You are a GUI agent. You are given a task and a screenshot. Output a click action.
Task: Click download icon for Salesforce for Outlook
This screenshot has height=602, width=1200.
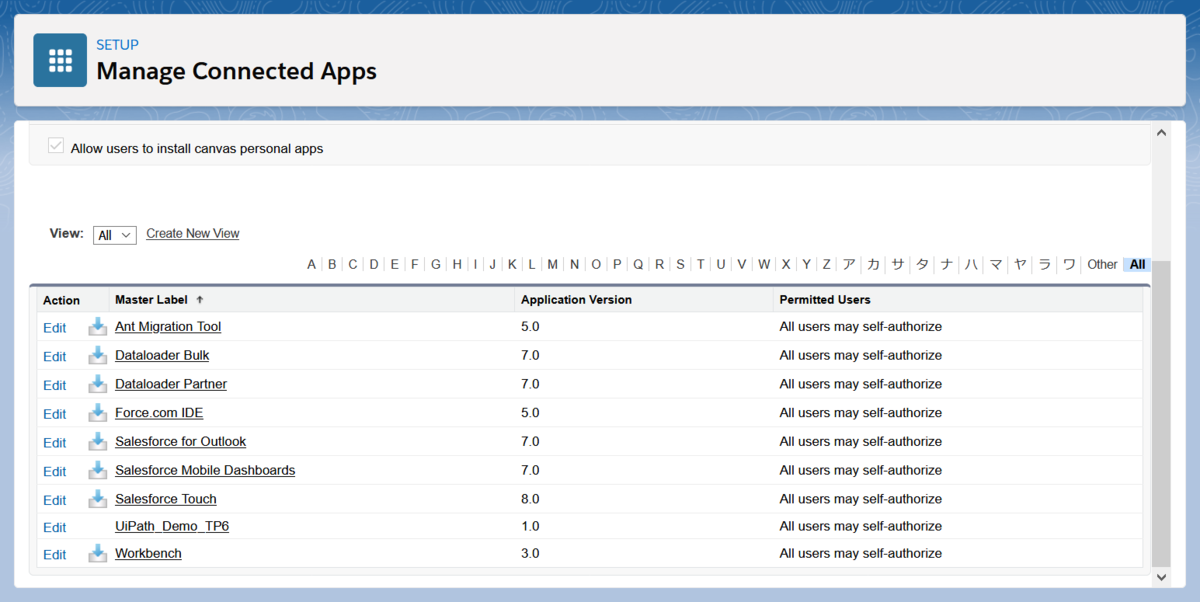tap(97, 441)
